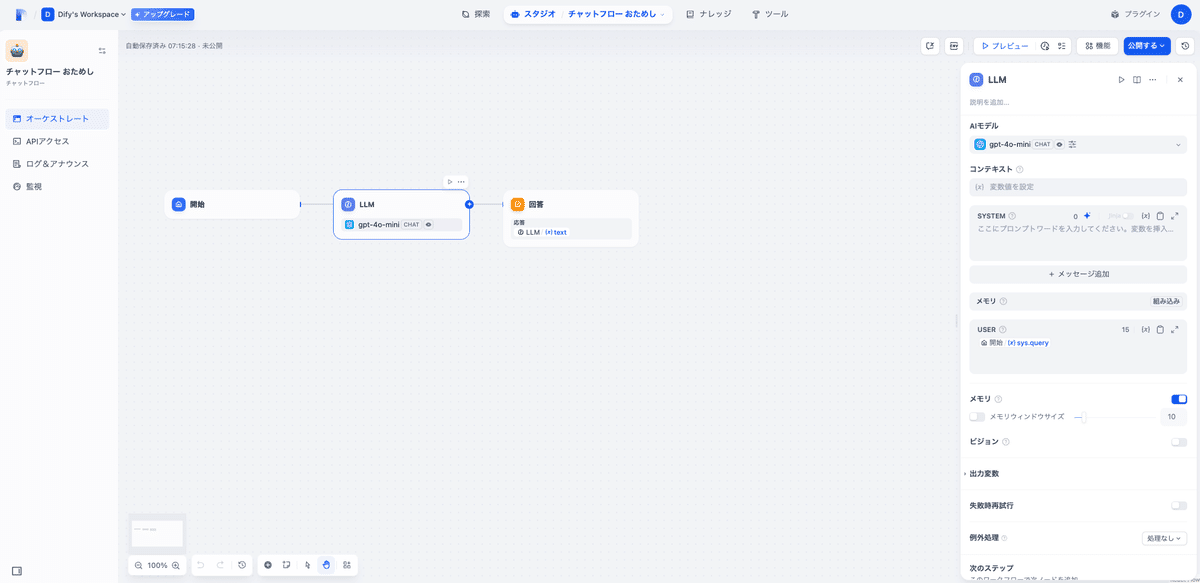Screen dimensions: 1200x583
Task: Open AI model gpt-4o-mini dropdown
Action: coord(1078,144)
